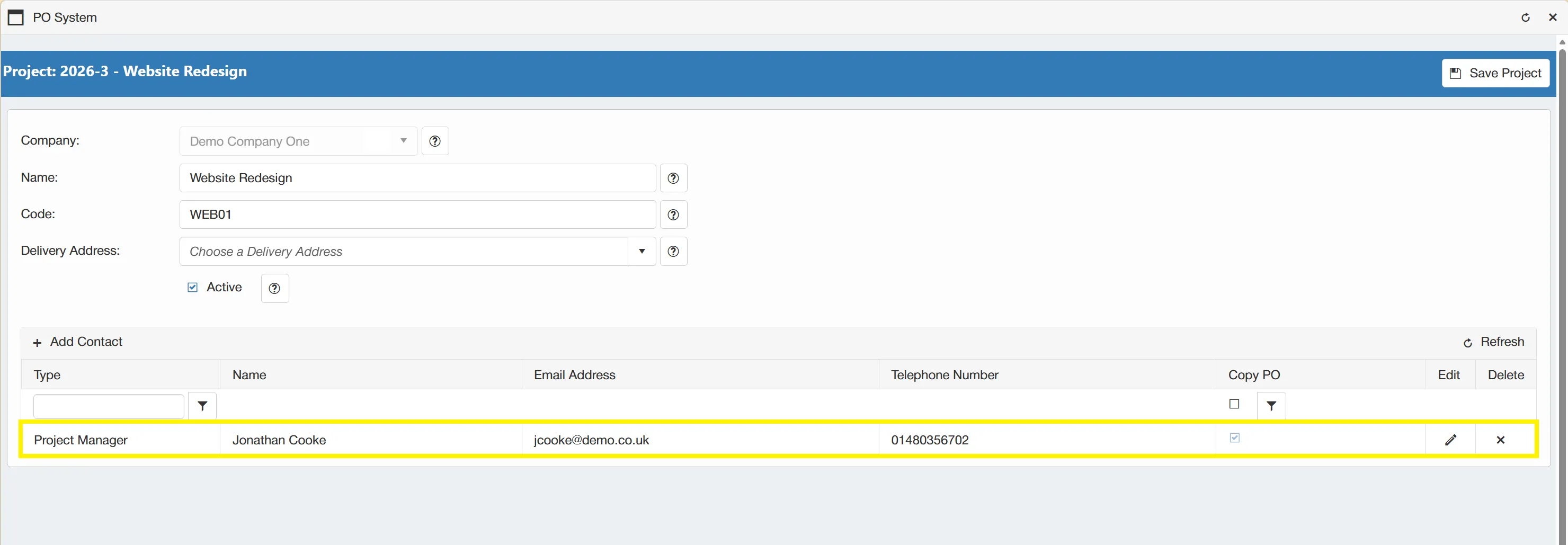1568x545 pixels.
Task: Select the Jonathan Cooke name cell
Action: pyautogui.click(x=371, y=440)
